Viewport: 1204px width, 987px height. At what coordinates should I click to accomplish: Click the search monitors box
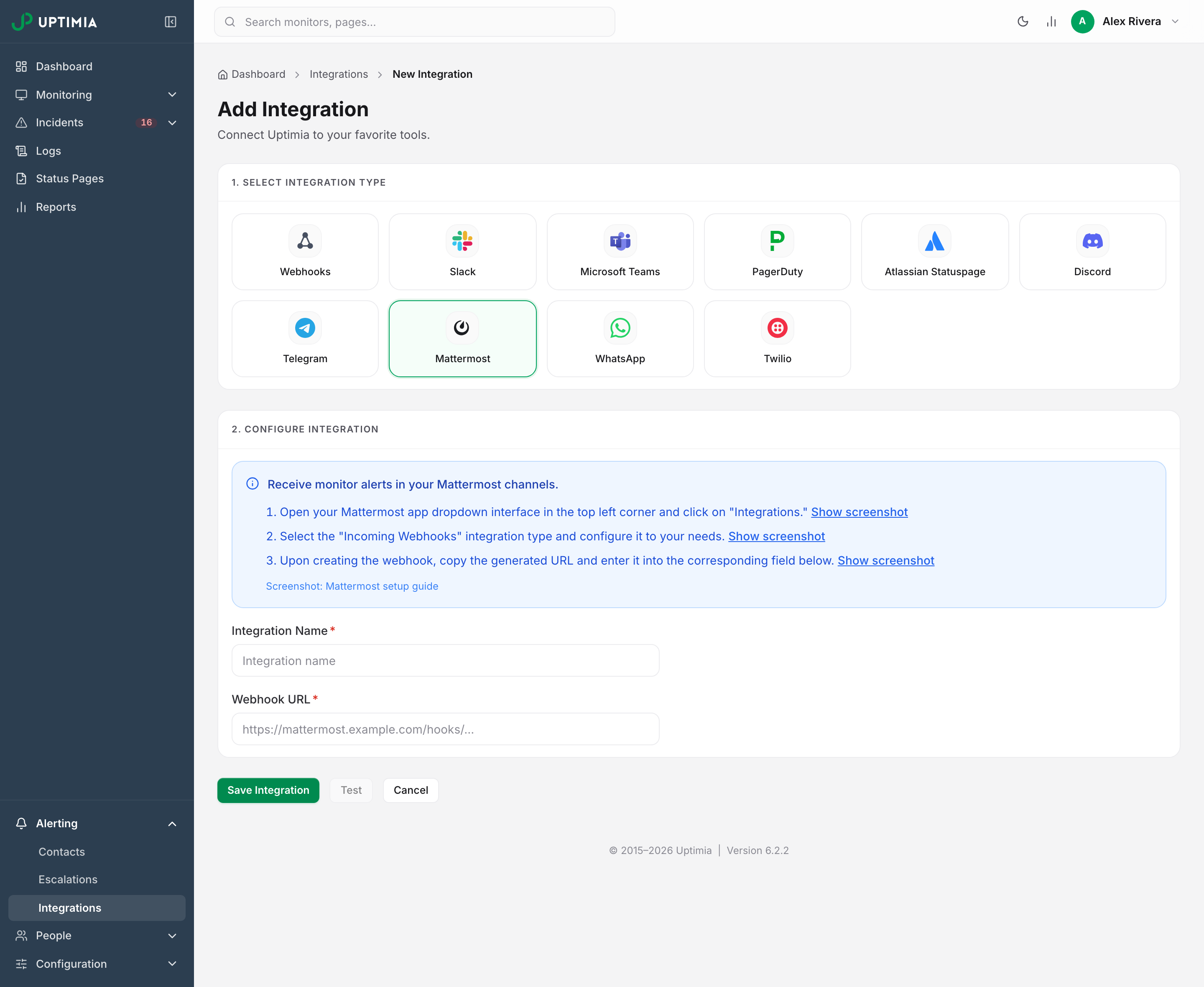pos(415,22)
